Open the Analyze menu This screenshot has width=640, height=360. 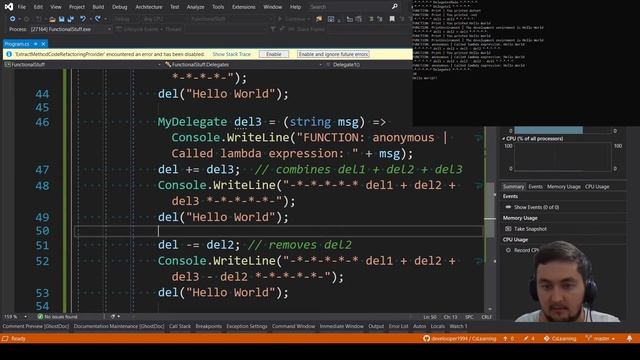[196, 7]
